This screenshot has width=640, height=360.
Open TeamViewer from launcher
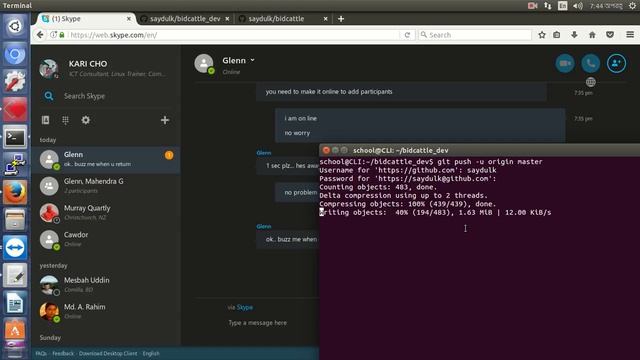pyautogui.click(x=15, y=247)
